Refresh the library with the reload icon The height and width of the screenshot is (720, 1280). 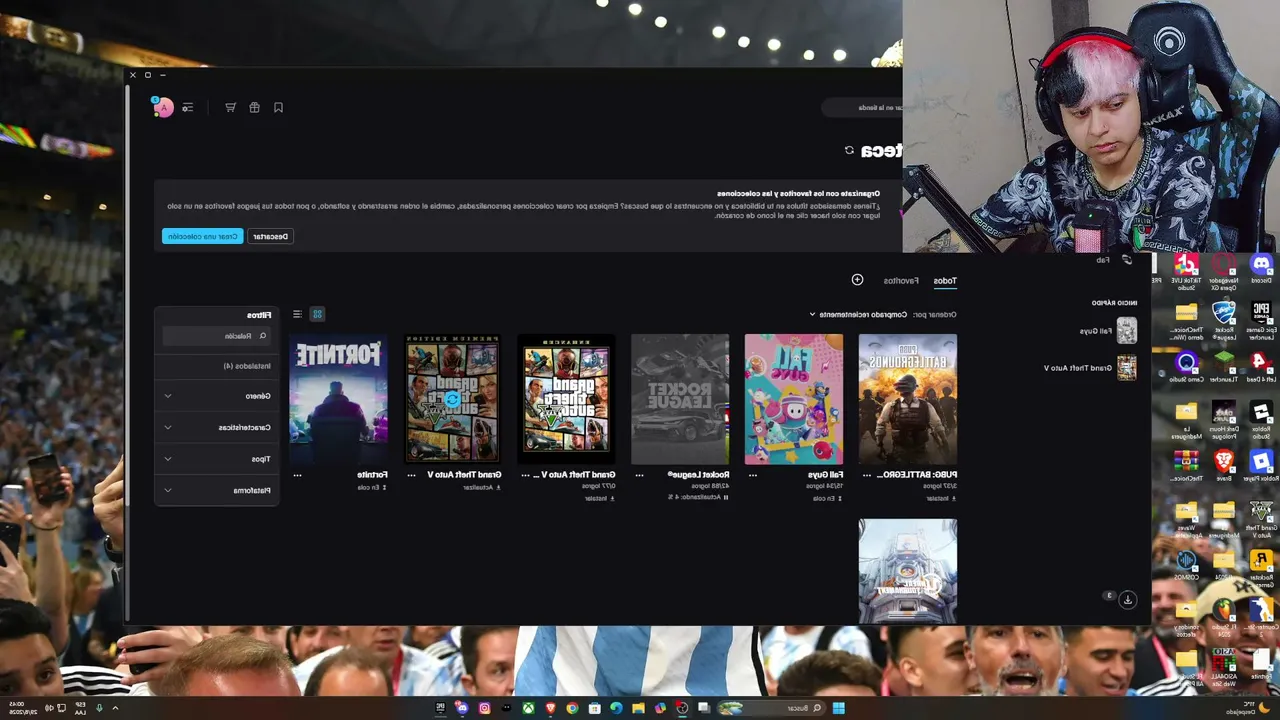(849, 151)
